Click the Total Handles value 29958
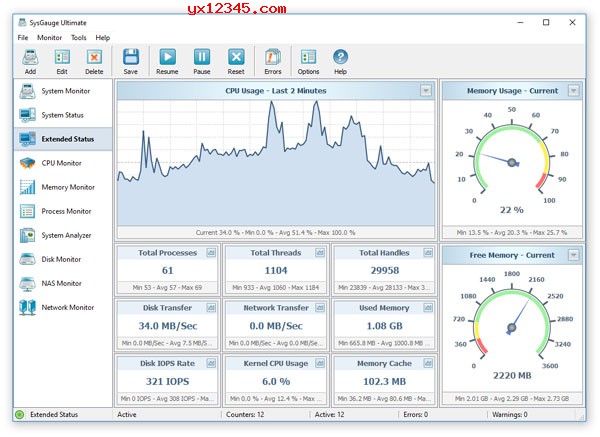 pos(385,271)
